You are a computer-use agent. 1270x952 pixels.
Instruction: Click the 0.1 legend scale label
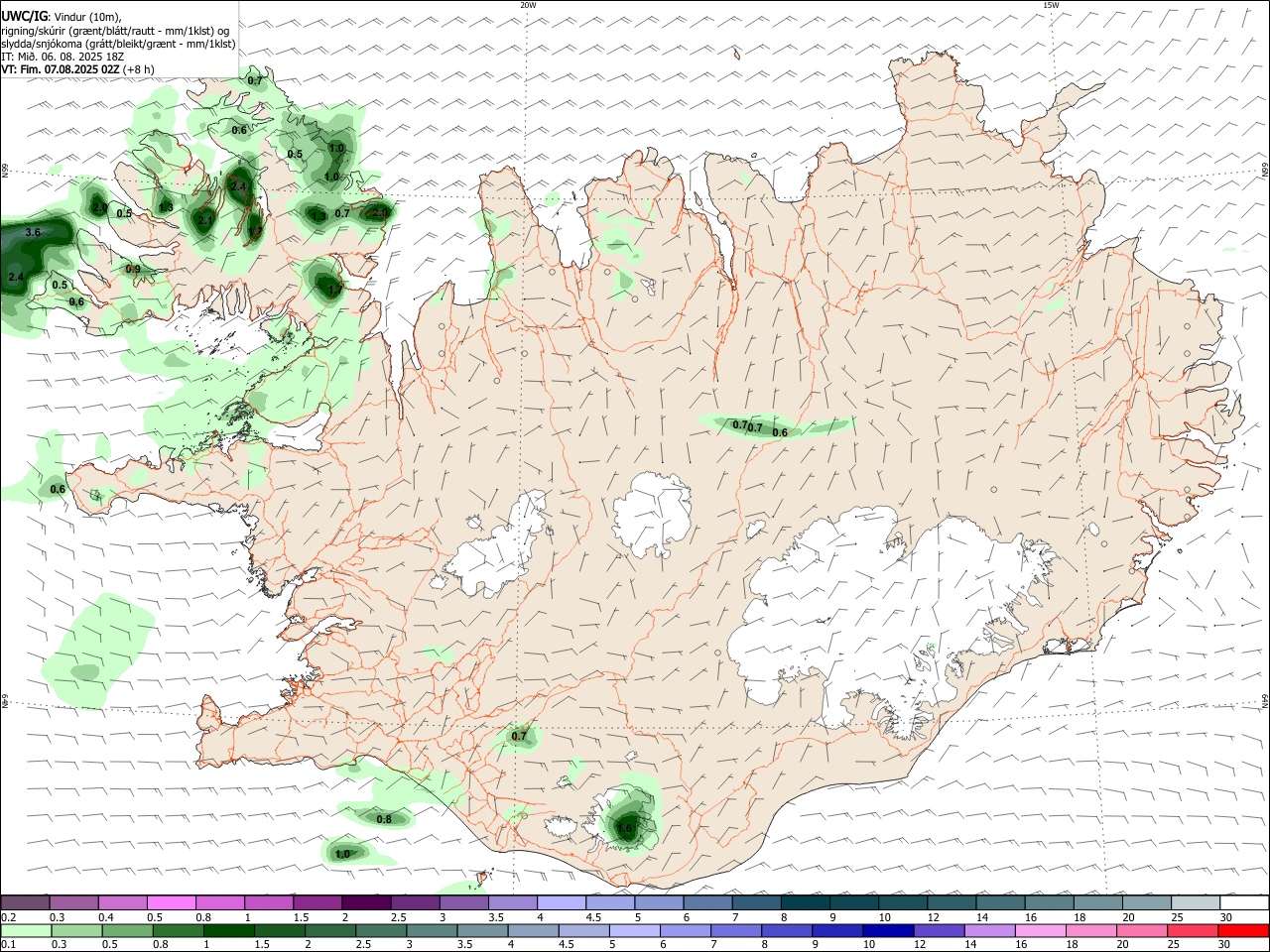pos(8,944)
